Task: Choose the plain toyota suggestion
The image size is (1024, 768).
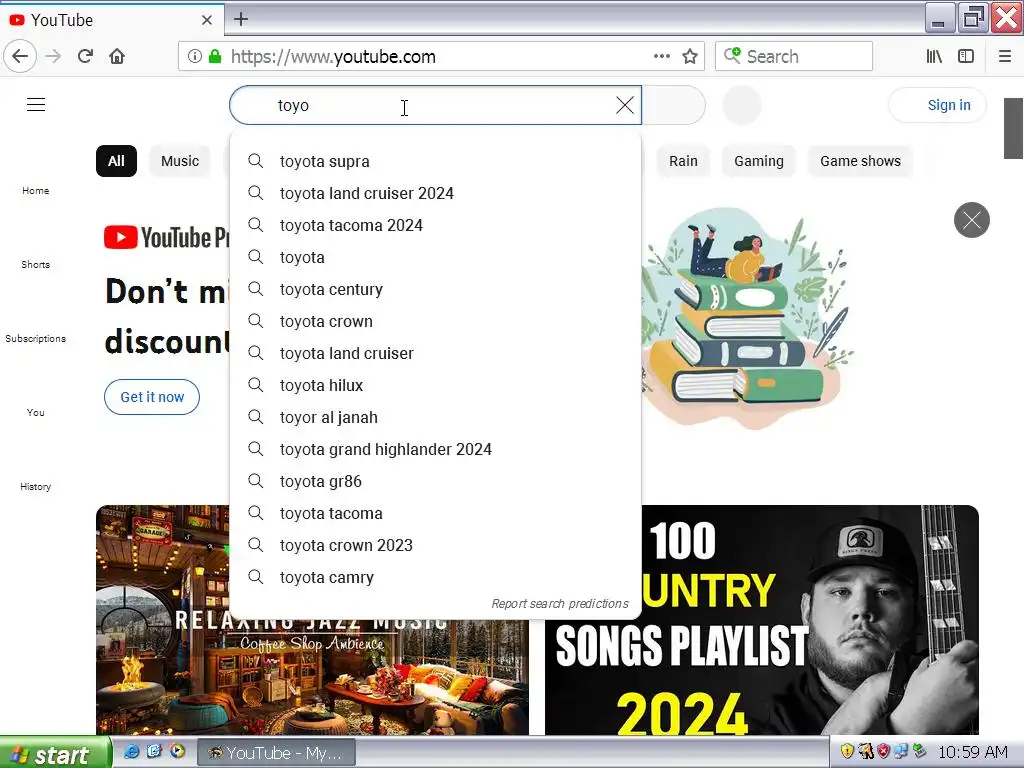Action: (435, 257)
